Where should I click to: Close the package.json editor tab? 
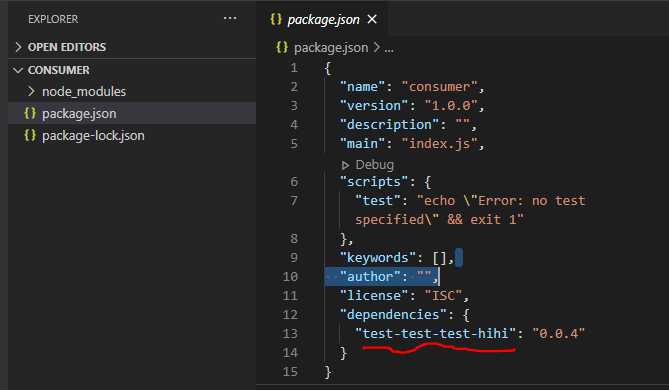(372, 19)
